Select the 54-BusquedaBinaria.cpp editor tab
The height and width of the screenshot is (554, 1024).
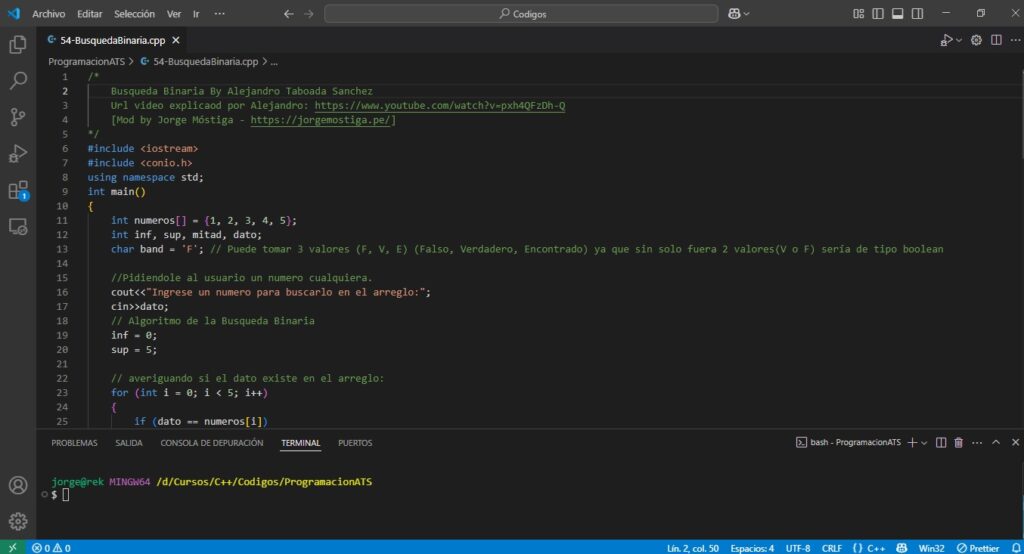[112, 41]
